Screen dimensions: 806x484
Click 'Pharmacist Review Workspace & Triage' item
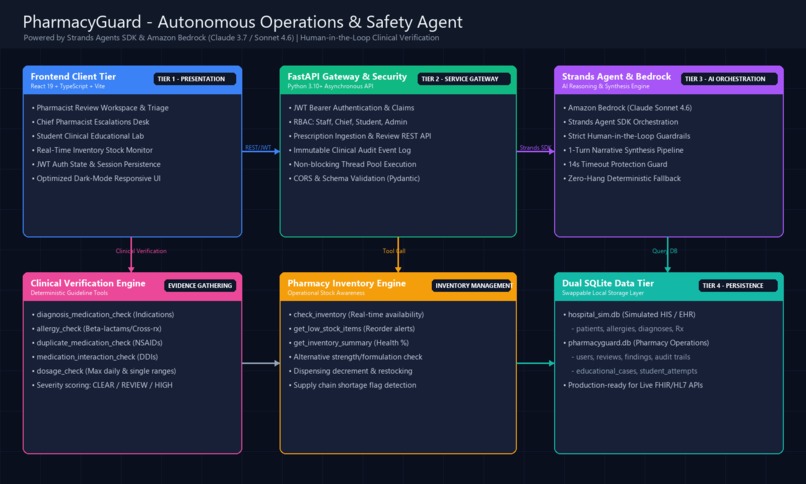coord(100,108)
